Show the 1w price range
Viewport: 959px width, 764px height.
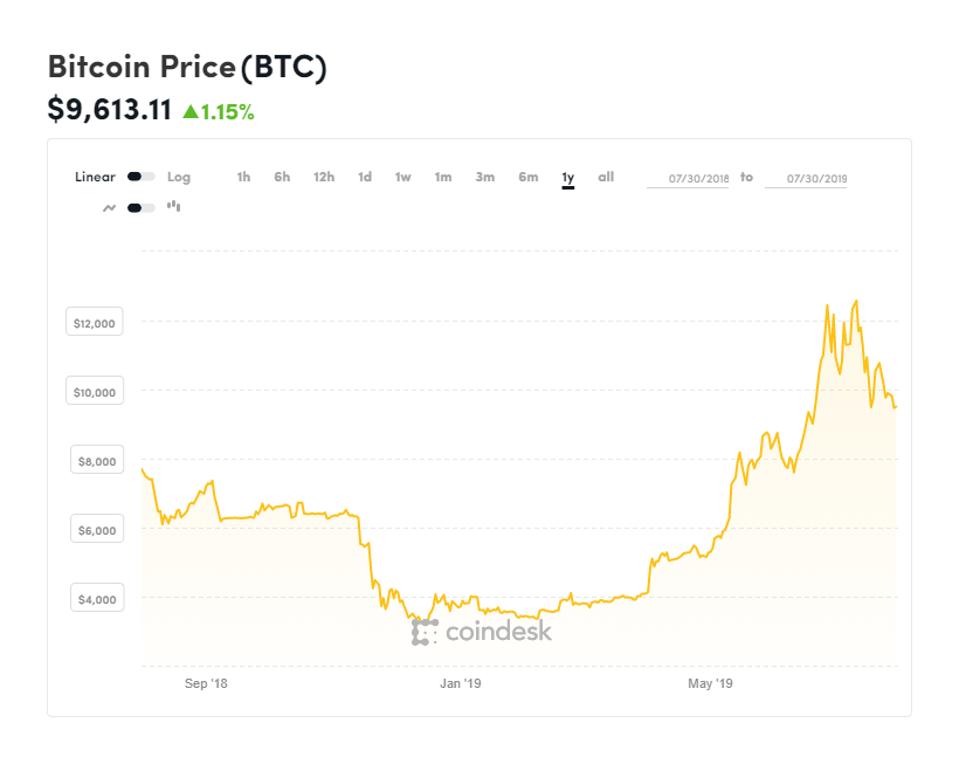tap(403, 177)
